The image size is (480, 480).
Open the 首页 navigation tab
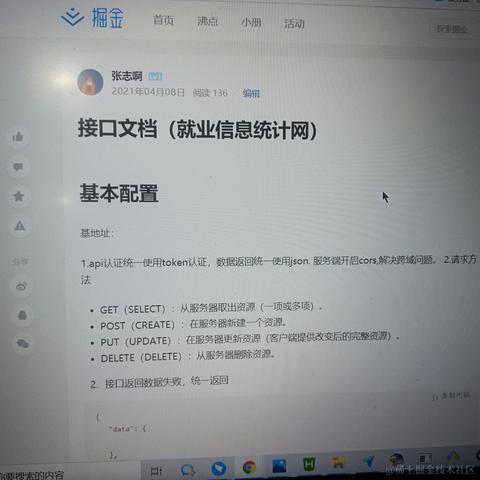point(163,20)
